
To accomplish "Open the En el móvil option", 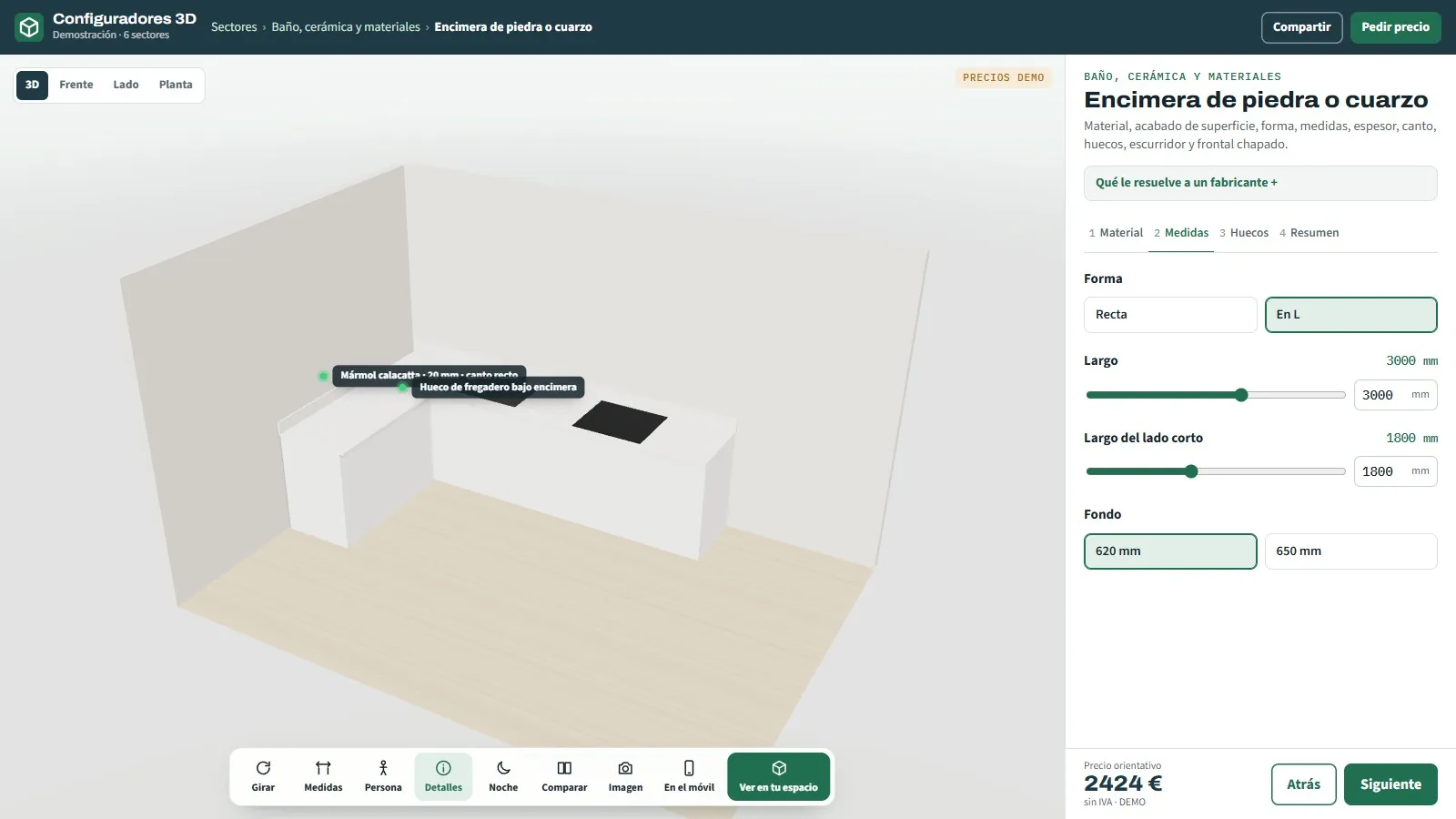I will (x=689, y=777).
